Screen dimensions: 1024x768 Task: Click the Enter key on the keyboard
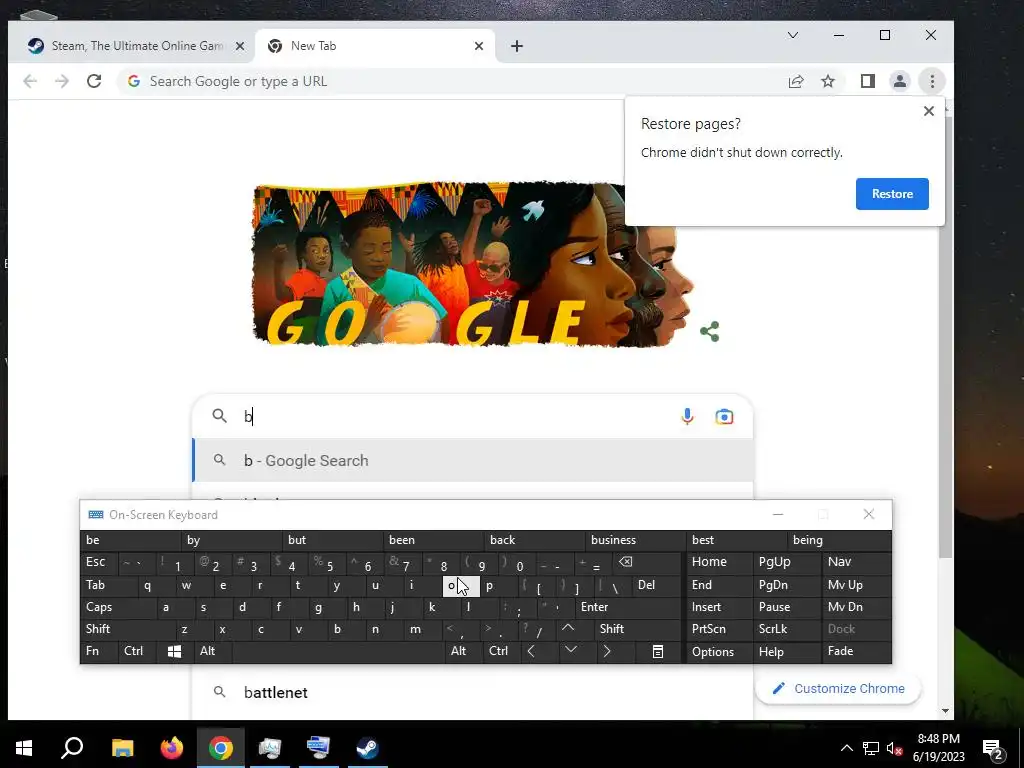628,607
